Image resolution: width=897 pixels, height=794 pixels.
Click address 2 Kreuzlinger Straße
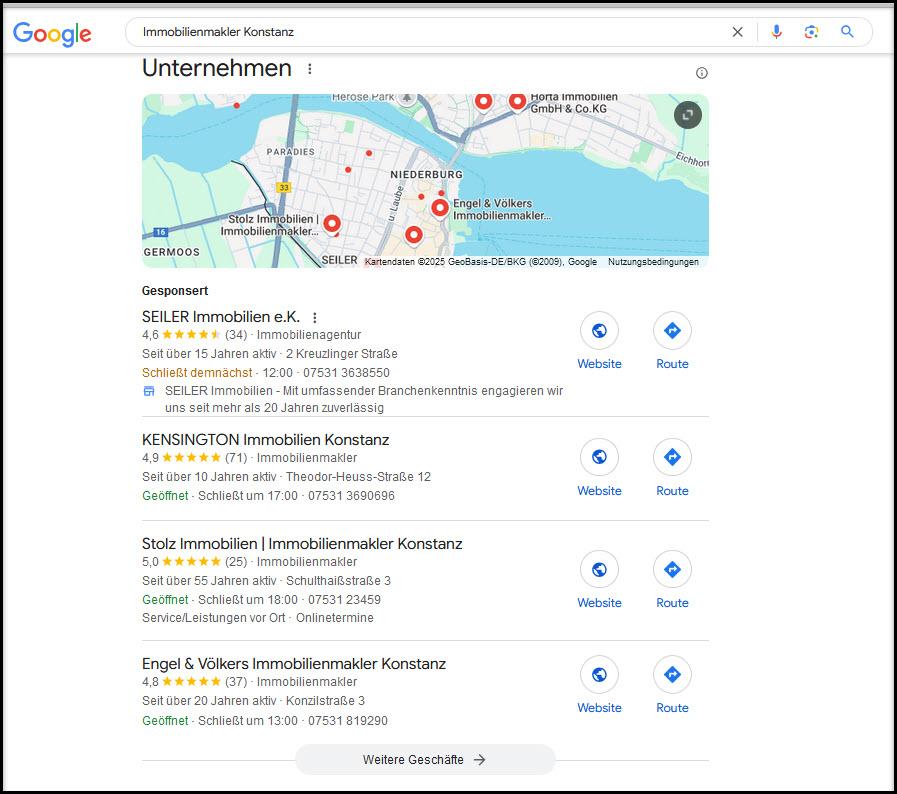click(342, 354)
